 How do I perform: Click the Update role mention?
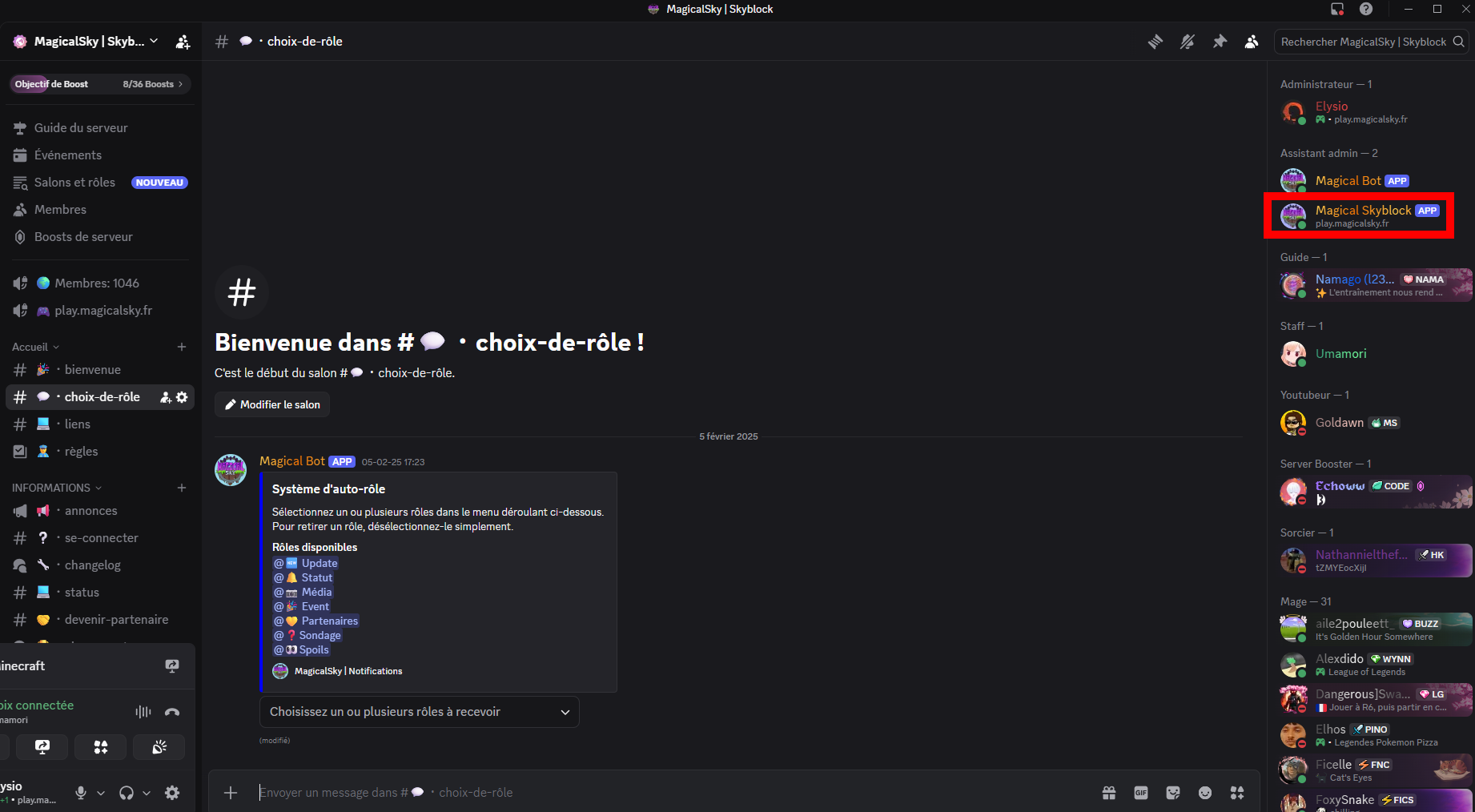[306, 563]
